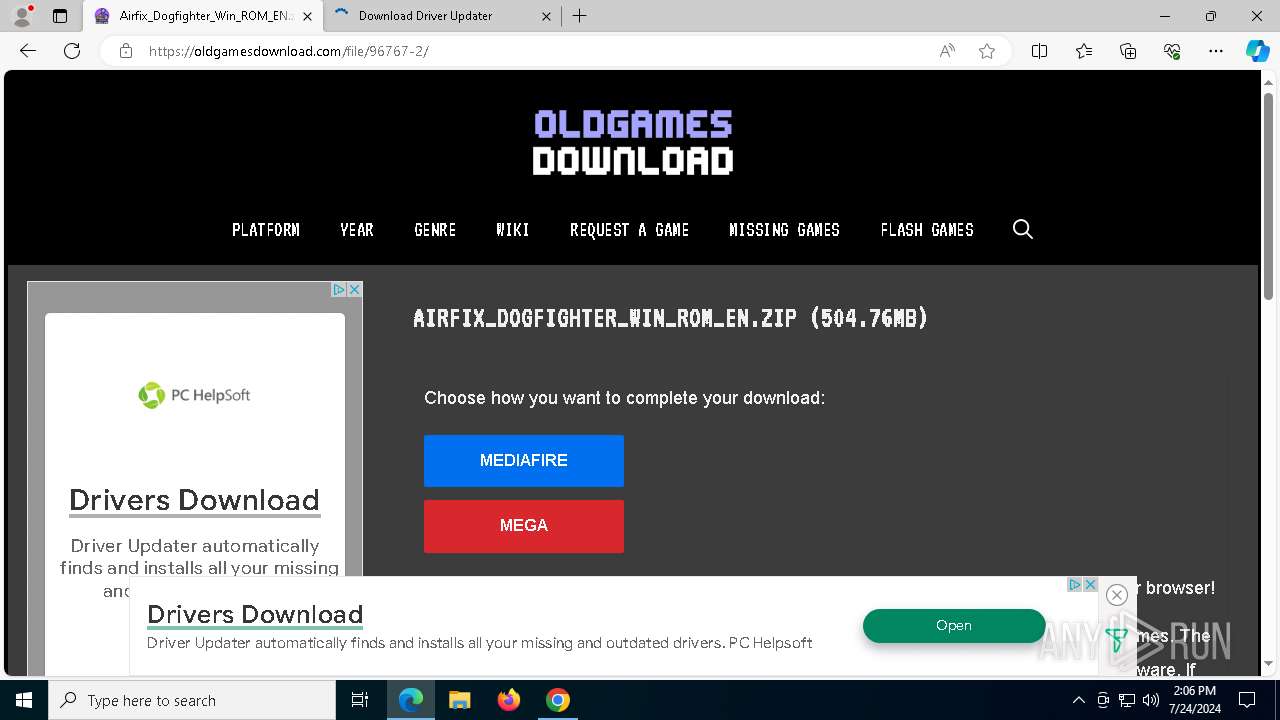Open a new tab with plus button
This screenshot has height=720, width=1280.
[x=580, y=16]
